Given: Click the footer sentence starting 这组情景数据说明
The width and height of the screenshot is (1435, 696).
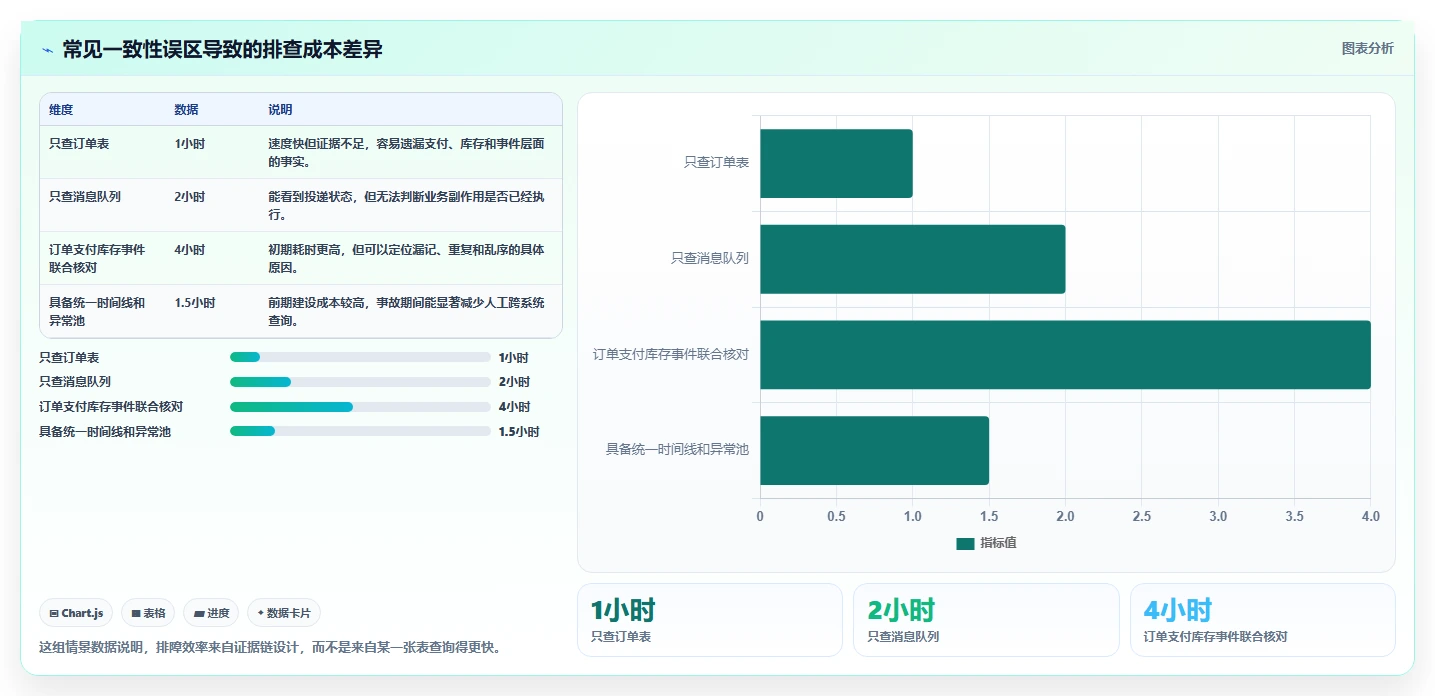Looking at the screenshot, I should click(270, 647).
